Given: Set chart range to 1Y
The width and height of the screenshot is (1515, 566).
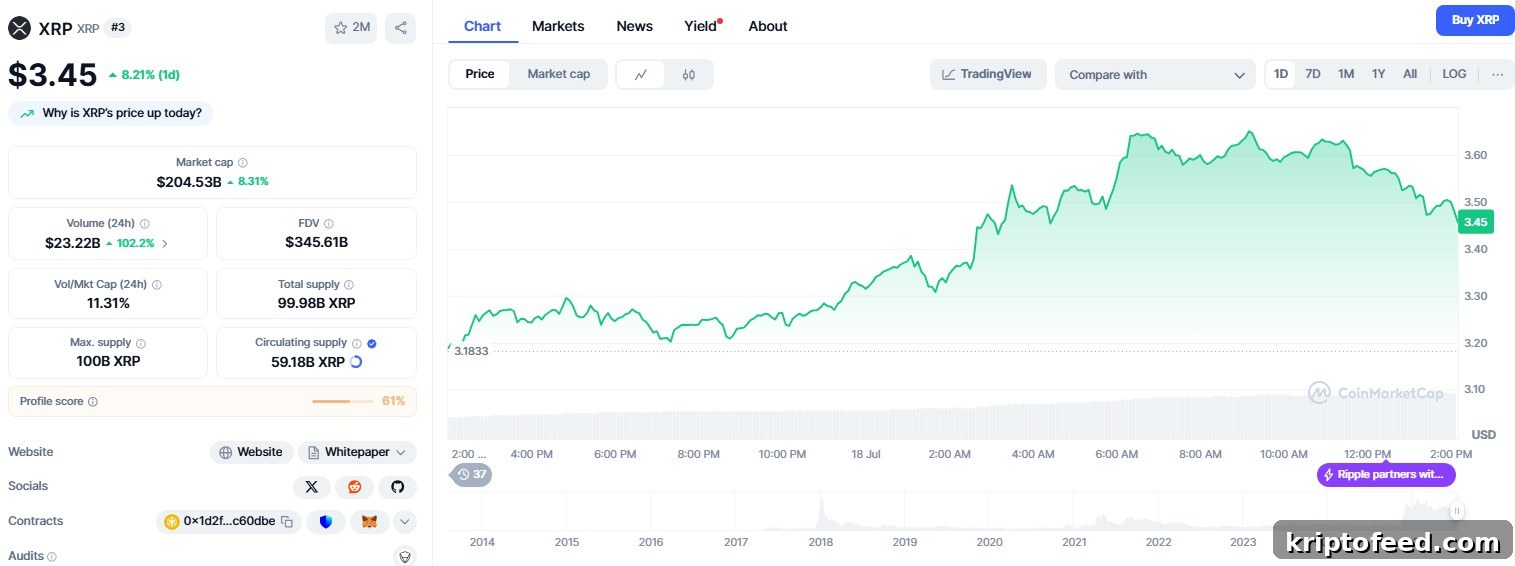Looking at the screenshot, I should click(1378, 74).
